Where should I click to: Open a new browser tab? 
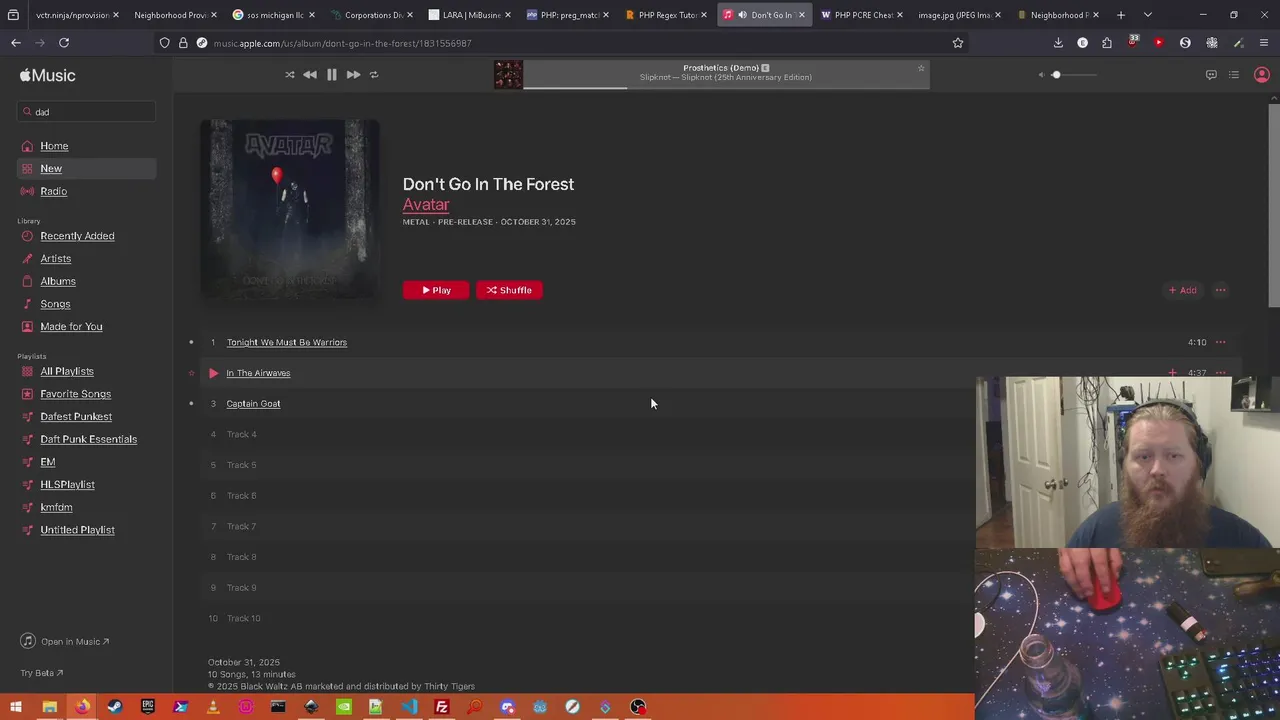[x=1121, y=15]
